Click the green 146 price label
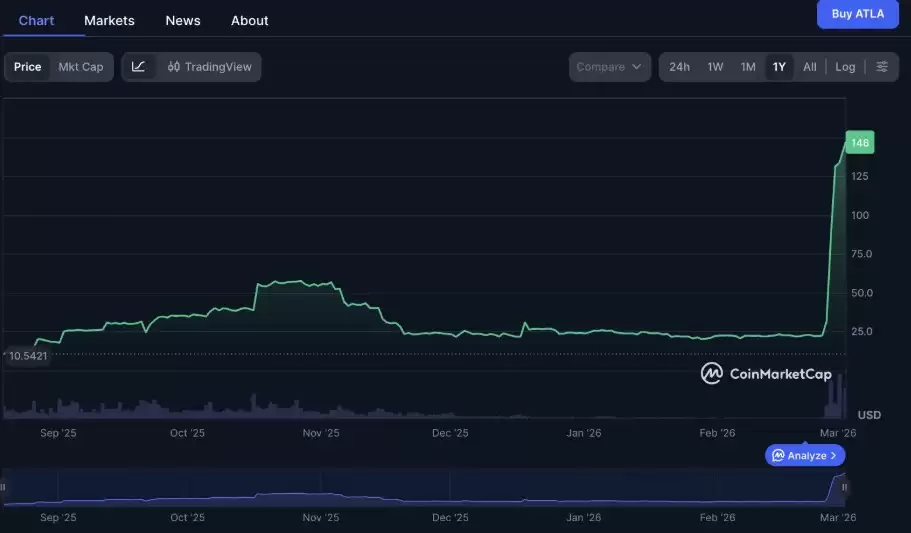 tap(860, 144)
